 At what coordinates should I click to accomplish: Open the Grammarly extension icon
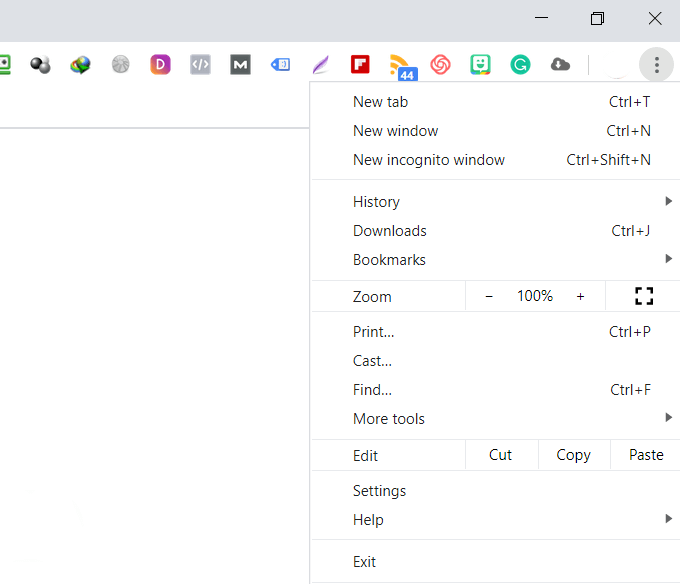[520, 65]
